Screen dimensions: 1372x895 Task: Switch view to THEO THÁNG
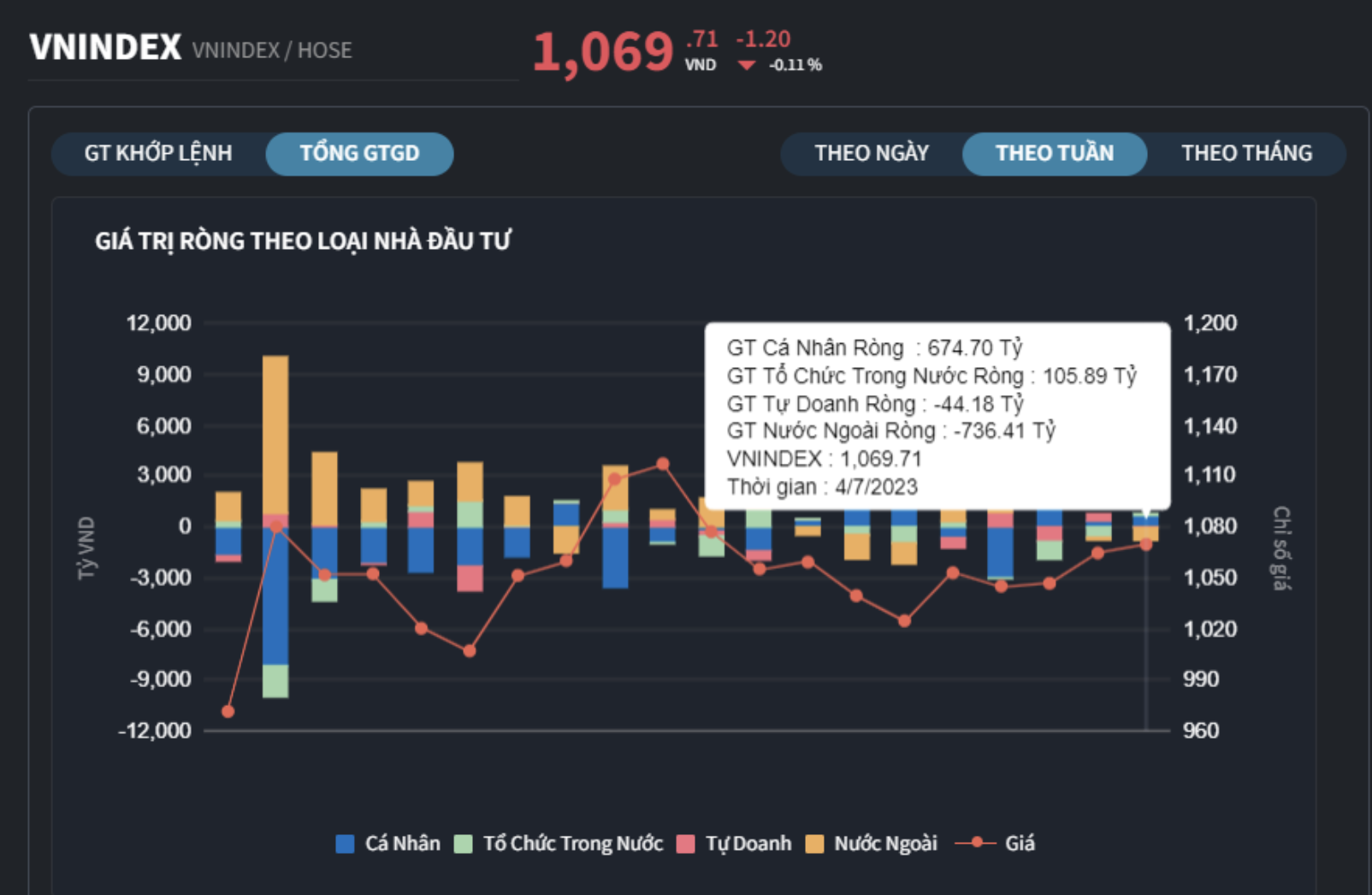(x=1245, y=153)
